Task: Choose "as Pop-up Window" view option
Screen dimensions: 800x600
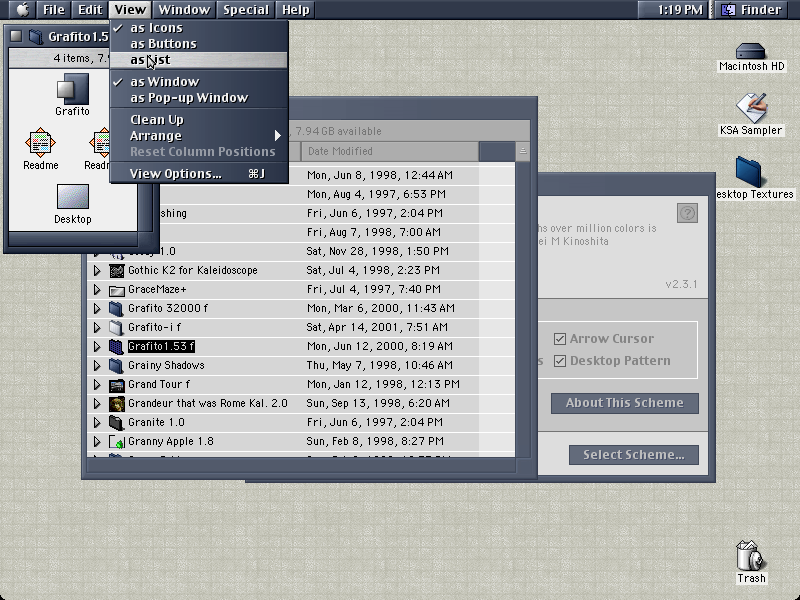Action: (x=199, y=98)
